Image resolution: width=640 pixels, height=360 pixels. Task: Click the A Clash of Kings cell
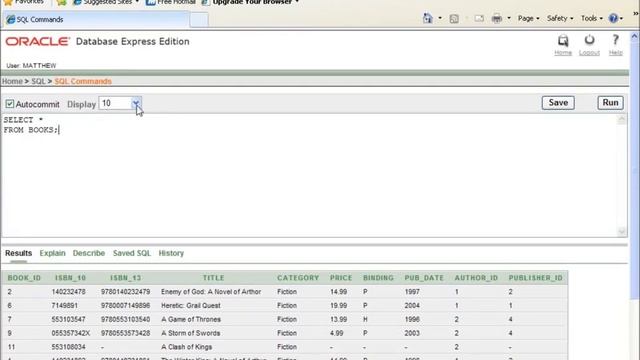pyautogui.click(x=186, y=347)
